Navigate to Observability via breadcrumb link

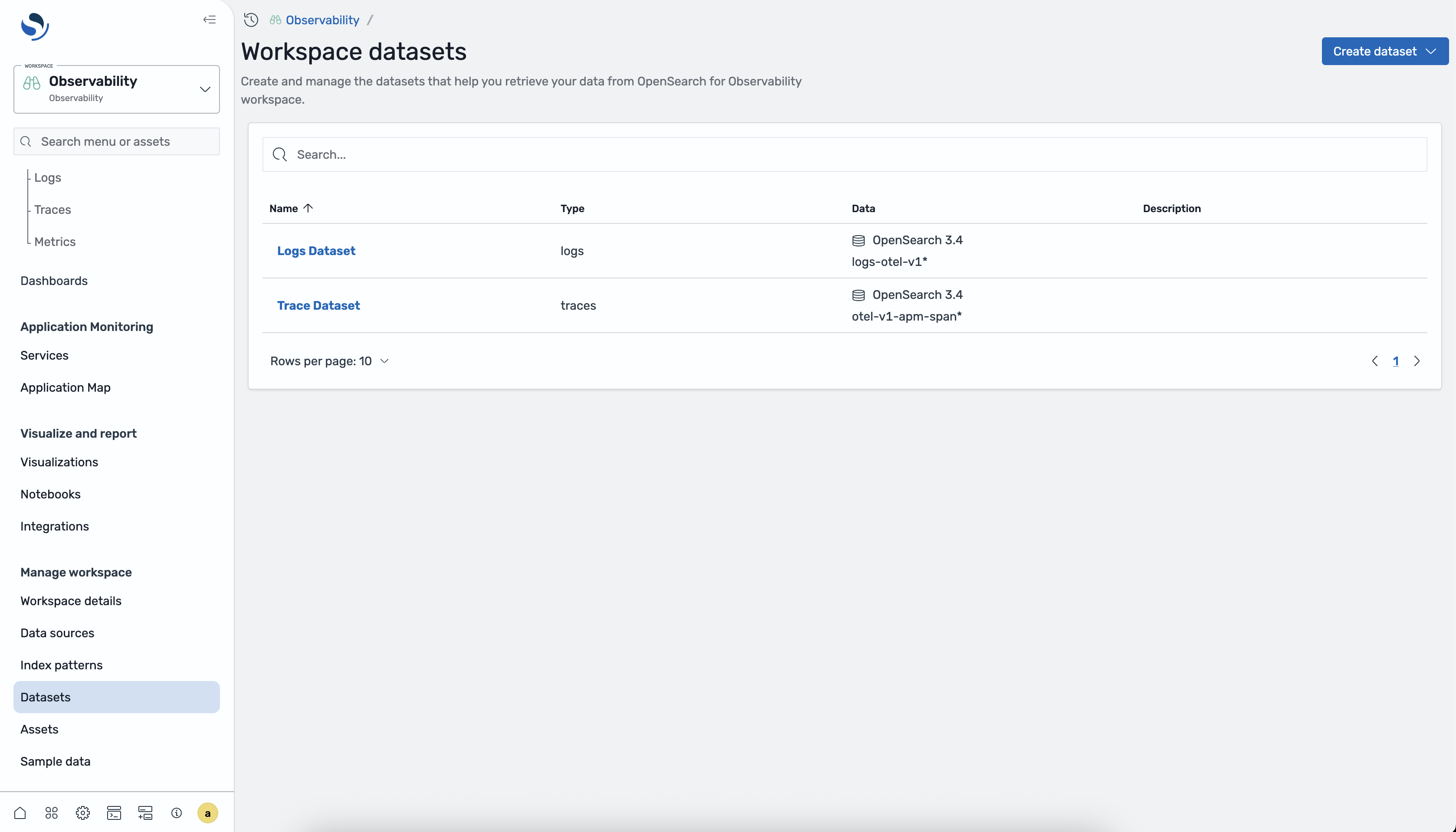(x=322, y=20)
